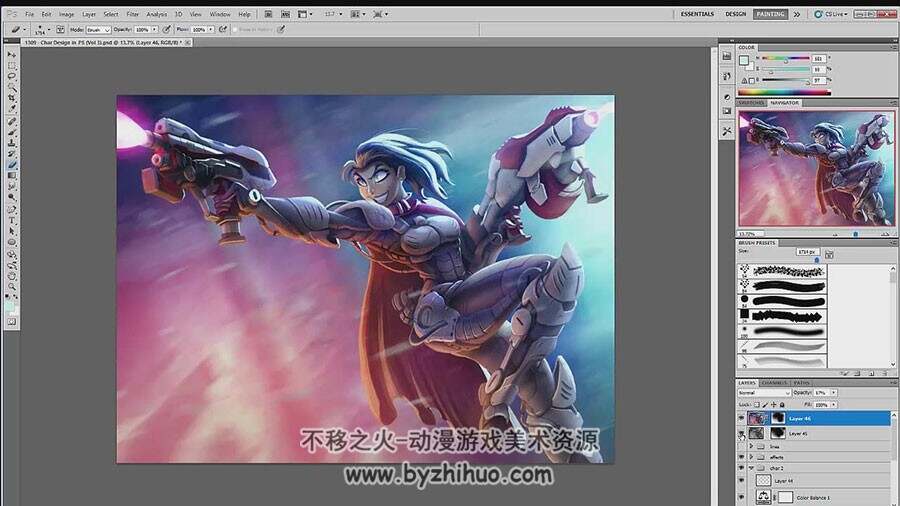Hide the Color Balance 1 adjustment layer
Image resolution: width=900 pixels, height=506 pixels.
point(741,497)
